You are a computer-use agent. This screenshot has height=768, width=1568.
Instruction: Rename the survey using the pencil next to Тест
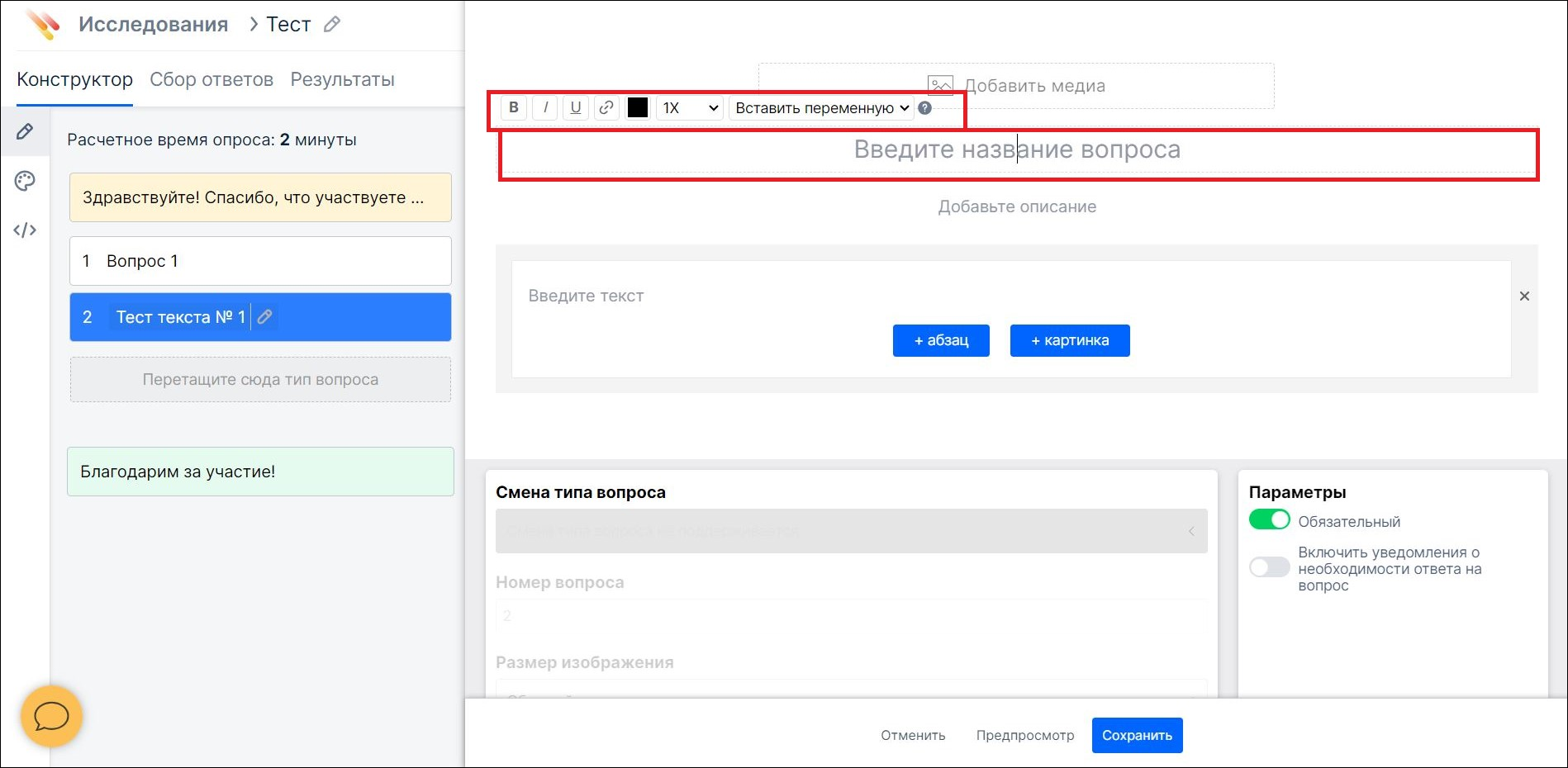(x=332, y=24)
